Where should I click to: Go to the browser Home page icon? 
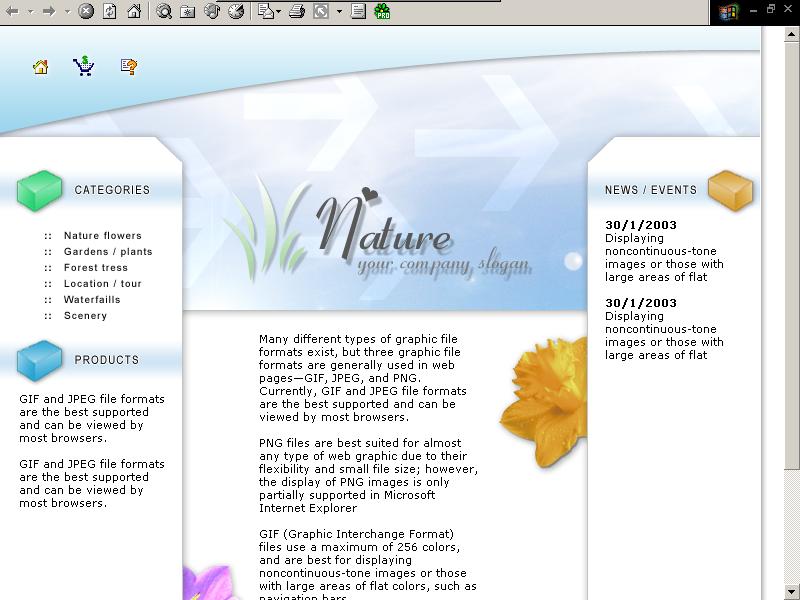tap(134, 11)
